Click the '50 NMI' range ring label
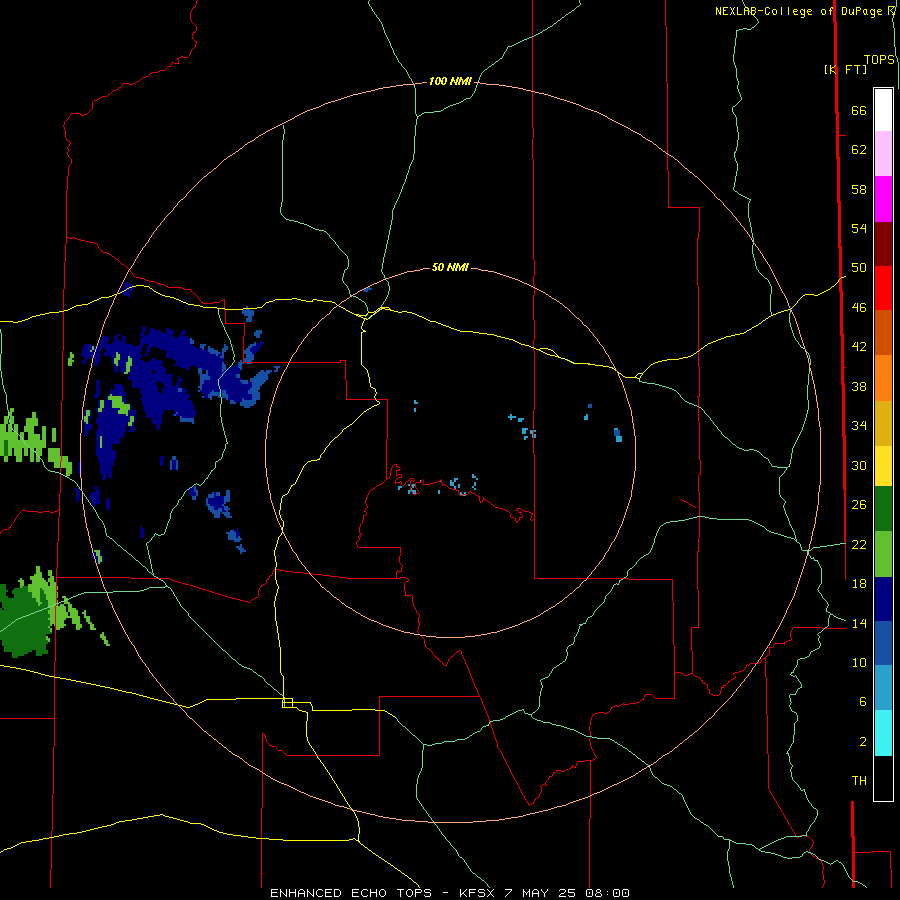Viewport: 900px width, 900px height. (450, 267)
